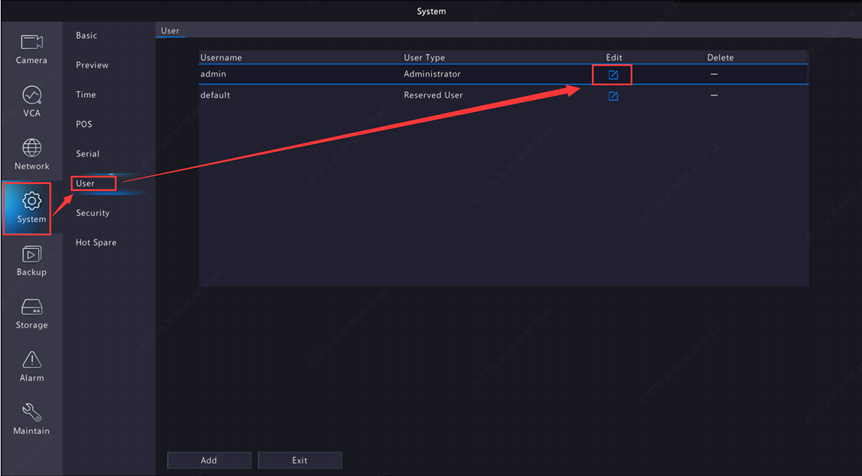Select the Security menu item
This screenshot has width=862, height=476.
pyautogui.click(x=93, y=213)
